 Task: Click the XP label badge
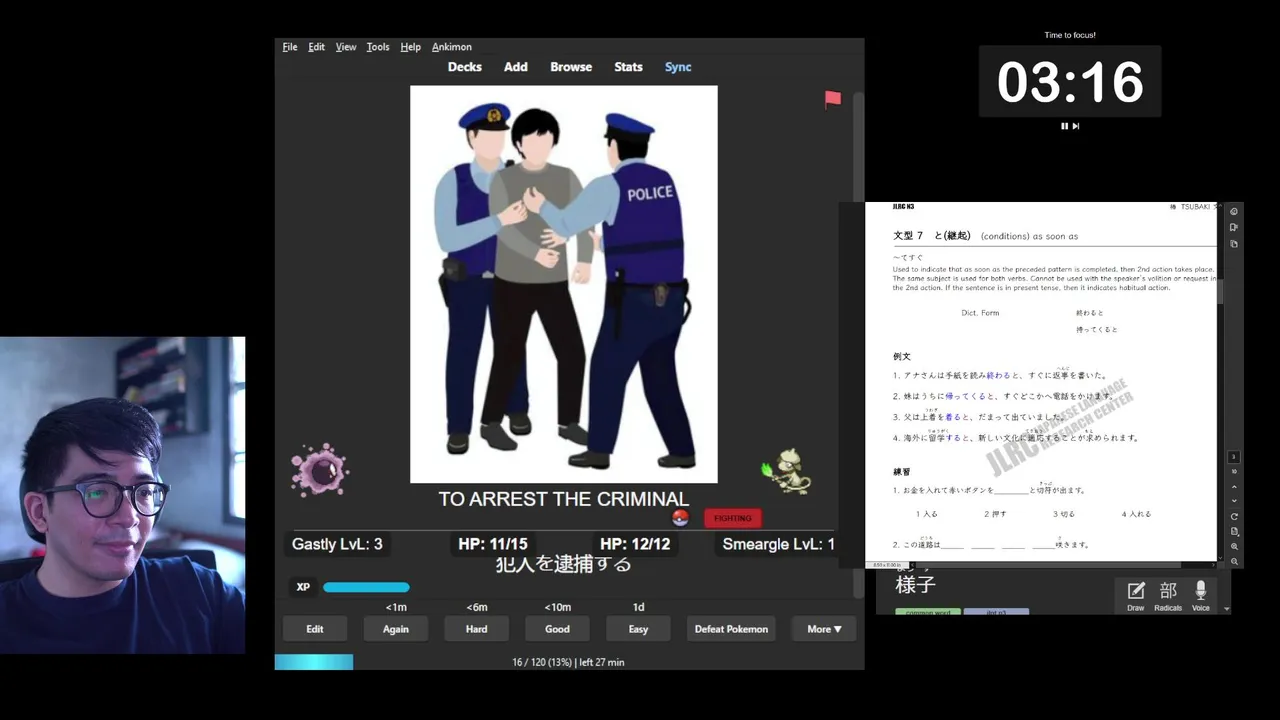pos(302,587)
